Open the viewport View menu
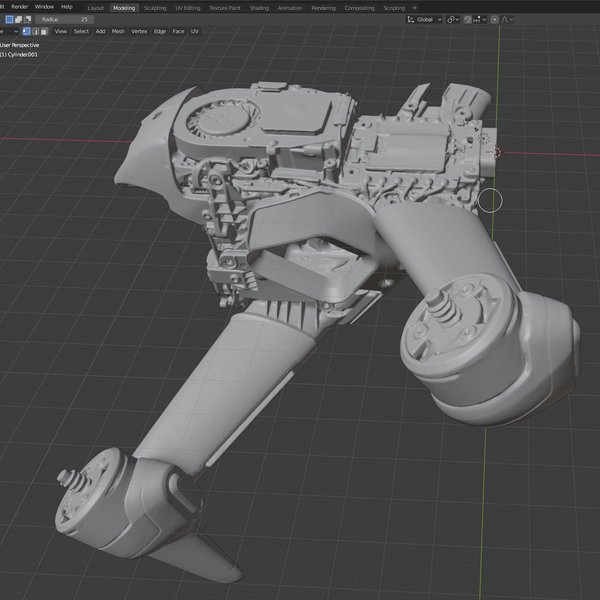 coord(61,31)
